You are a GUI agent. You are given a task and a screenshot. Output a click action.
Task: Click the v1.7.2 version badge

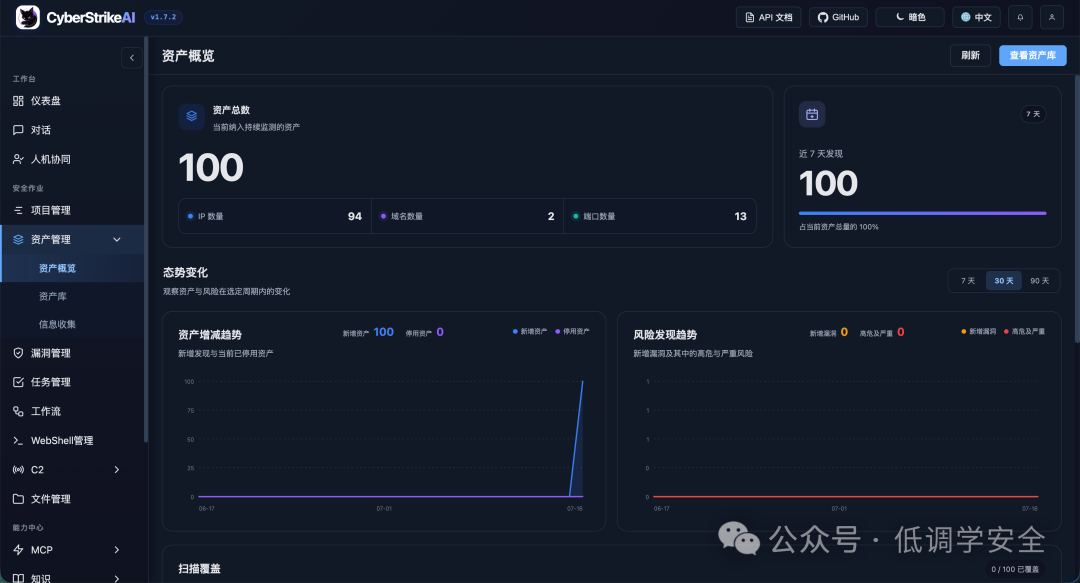click(x=163, y=17)
